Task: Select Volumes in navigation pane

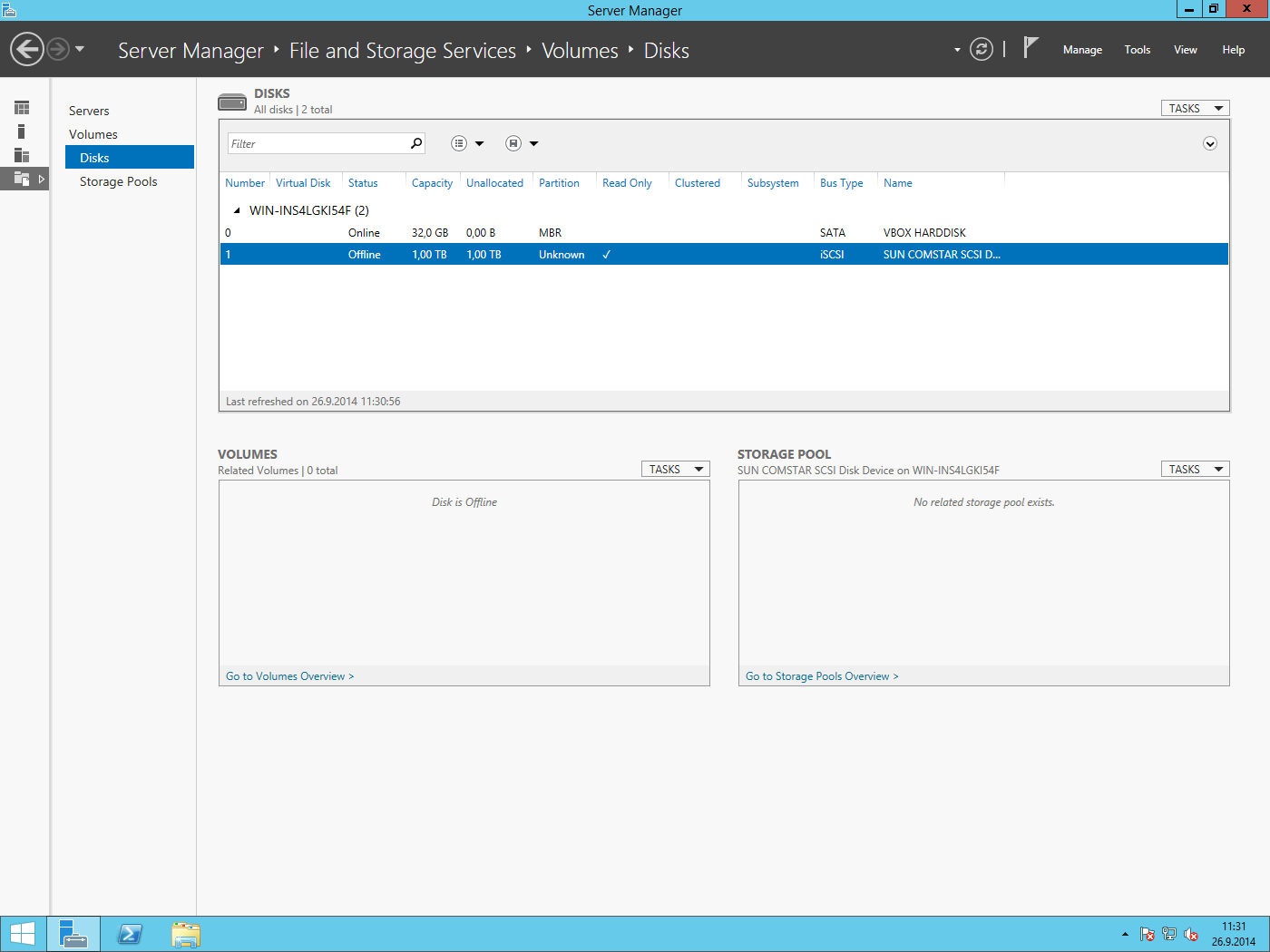Action: coord(93,134)
